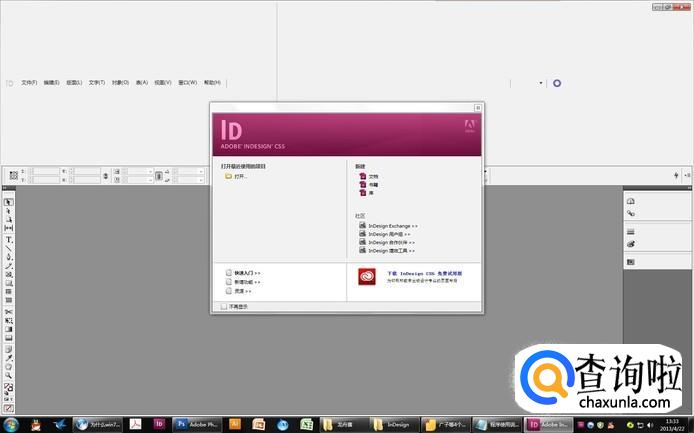Open the scale Y percentage dropdown

pos(150,180)
